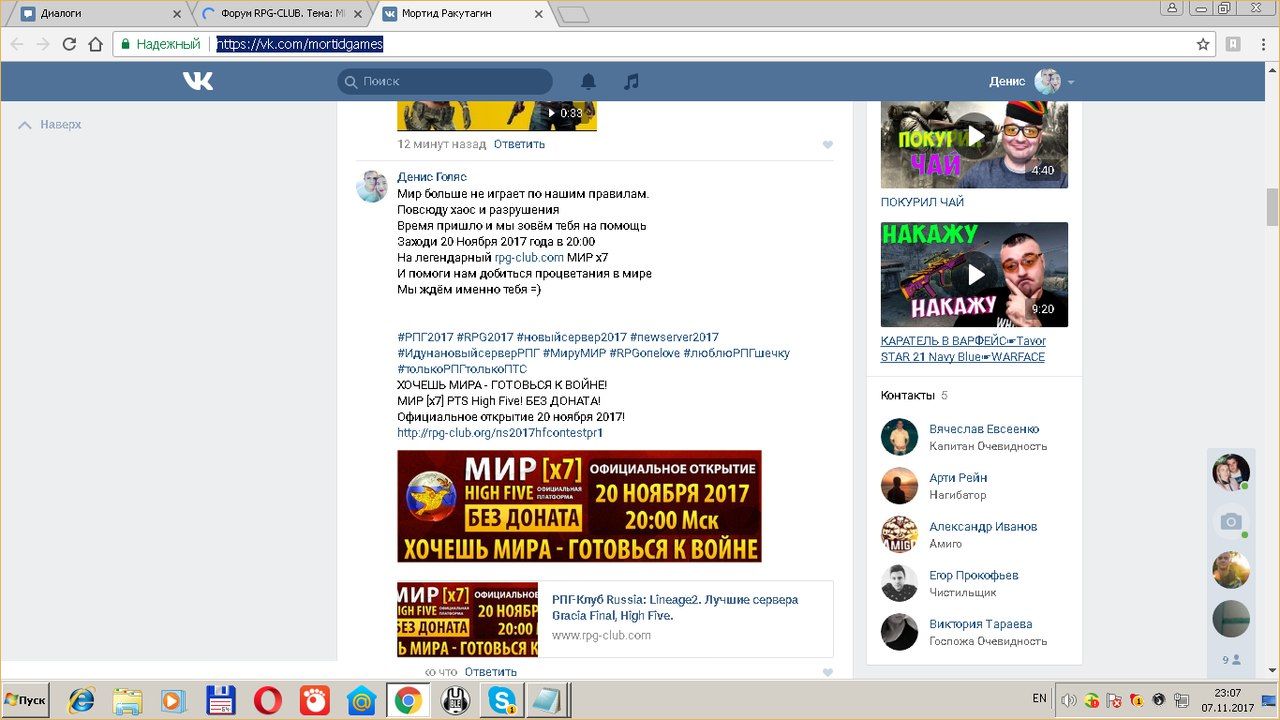Reload the page with the refresh icon
This screenshot has height=720, width=1280.
click(x=69, y=44)
